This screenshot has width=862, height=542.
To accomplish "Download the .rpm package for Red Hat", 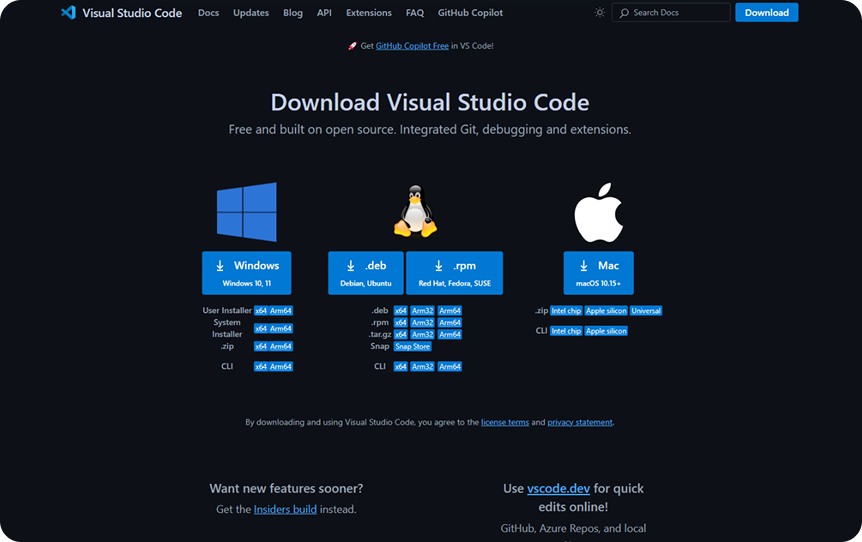I will coord(454,273).
